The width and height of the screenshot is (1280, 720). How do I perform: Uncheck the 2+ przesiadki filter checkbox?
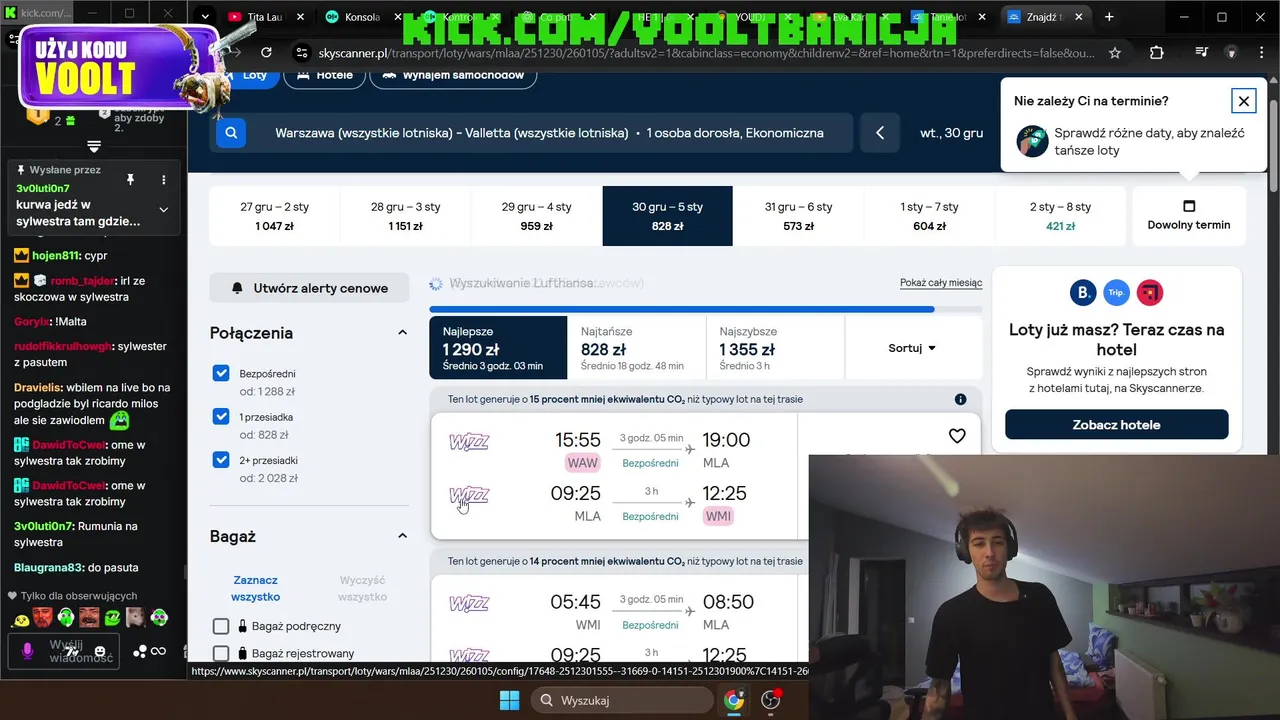pyautogui.click(x=221, y=460)
